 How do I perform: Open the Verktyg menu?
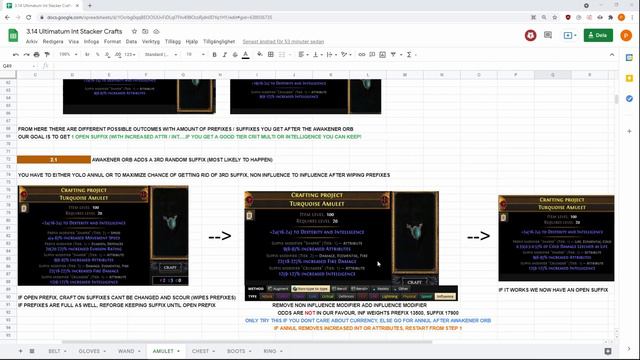151,42
